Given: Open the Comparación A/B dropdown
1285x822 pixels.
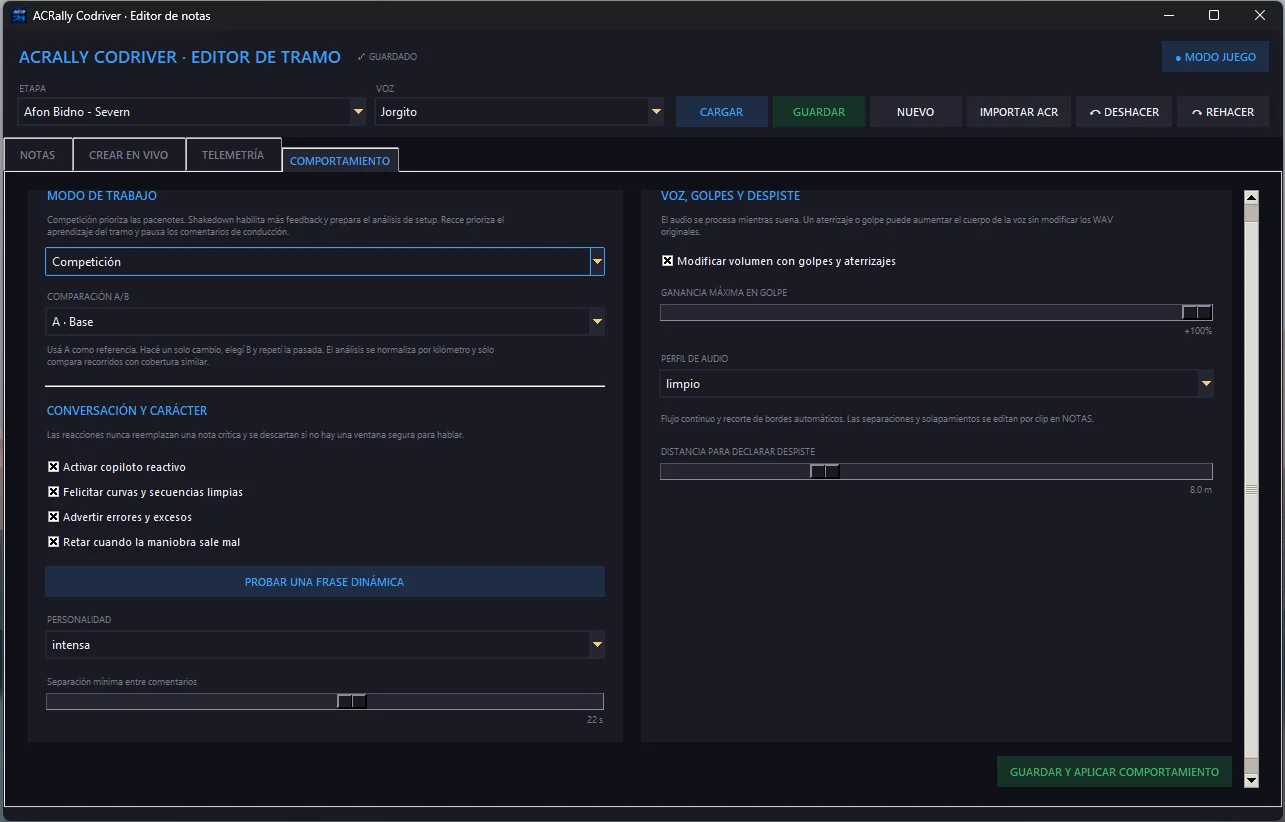Looking at the screenshot, I should [325, 322].
